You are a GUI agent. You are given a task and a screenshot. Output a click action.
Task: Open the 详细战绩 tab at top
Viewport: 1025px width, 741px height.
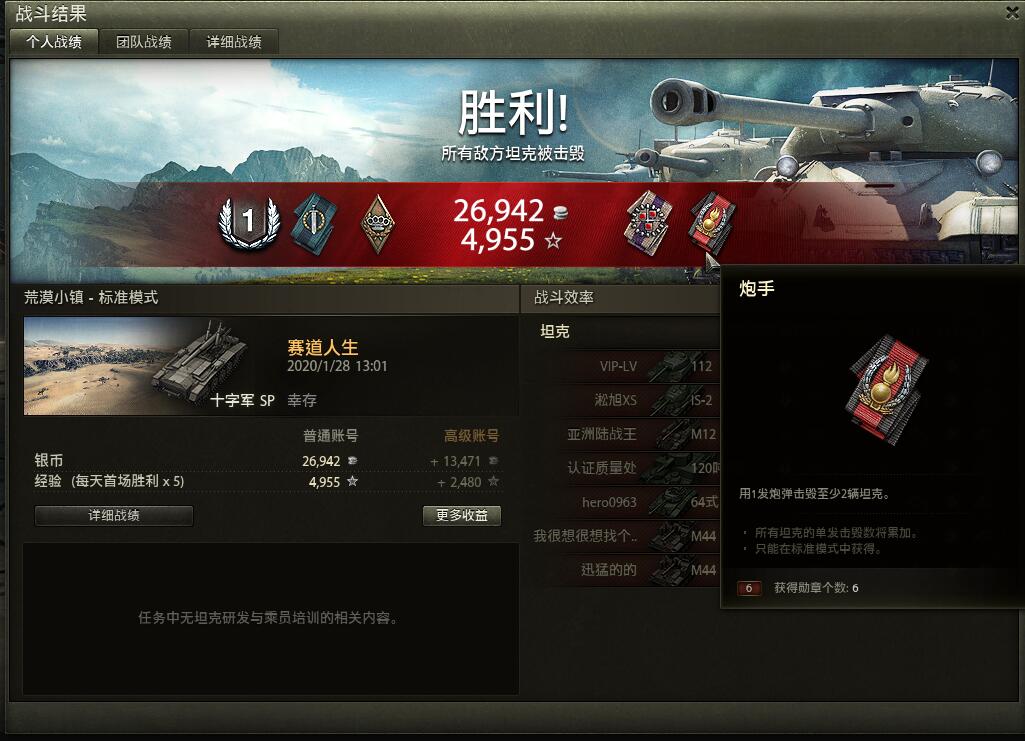pos(234,42)
